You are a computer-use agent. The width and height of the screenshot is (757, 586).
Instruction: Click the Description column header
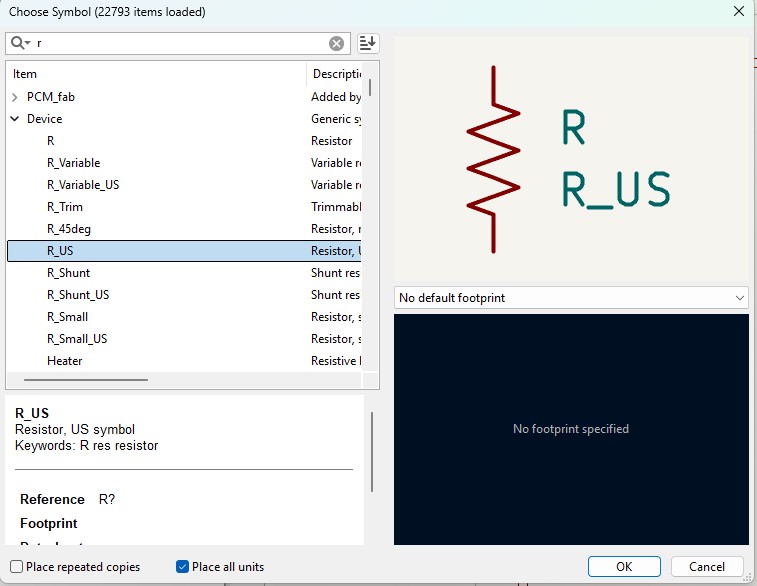(x=337, y=74)
